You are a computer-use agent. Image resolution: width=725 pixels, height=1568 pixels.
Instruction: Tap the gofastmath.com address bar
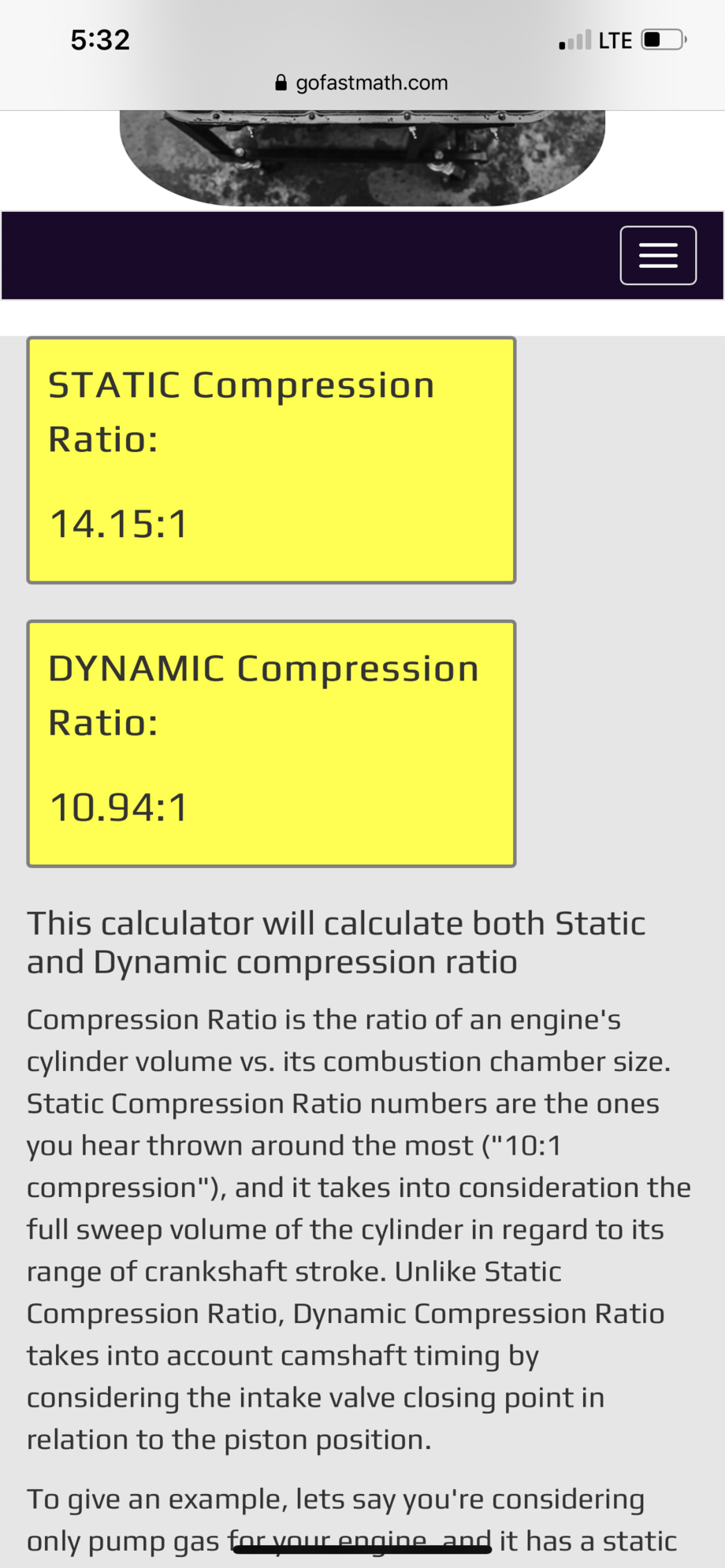(x=371, y=83)
